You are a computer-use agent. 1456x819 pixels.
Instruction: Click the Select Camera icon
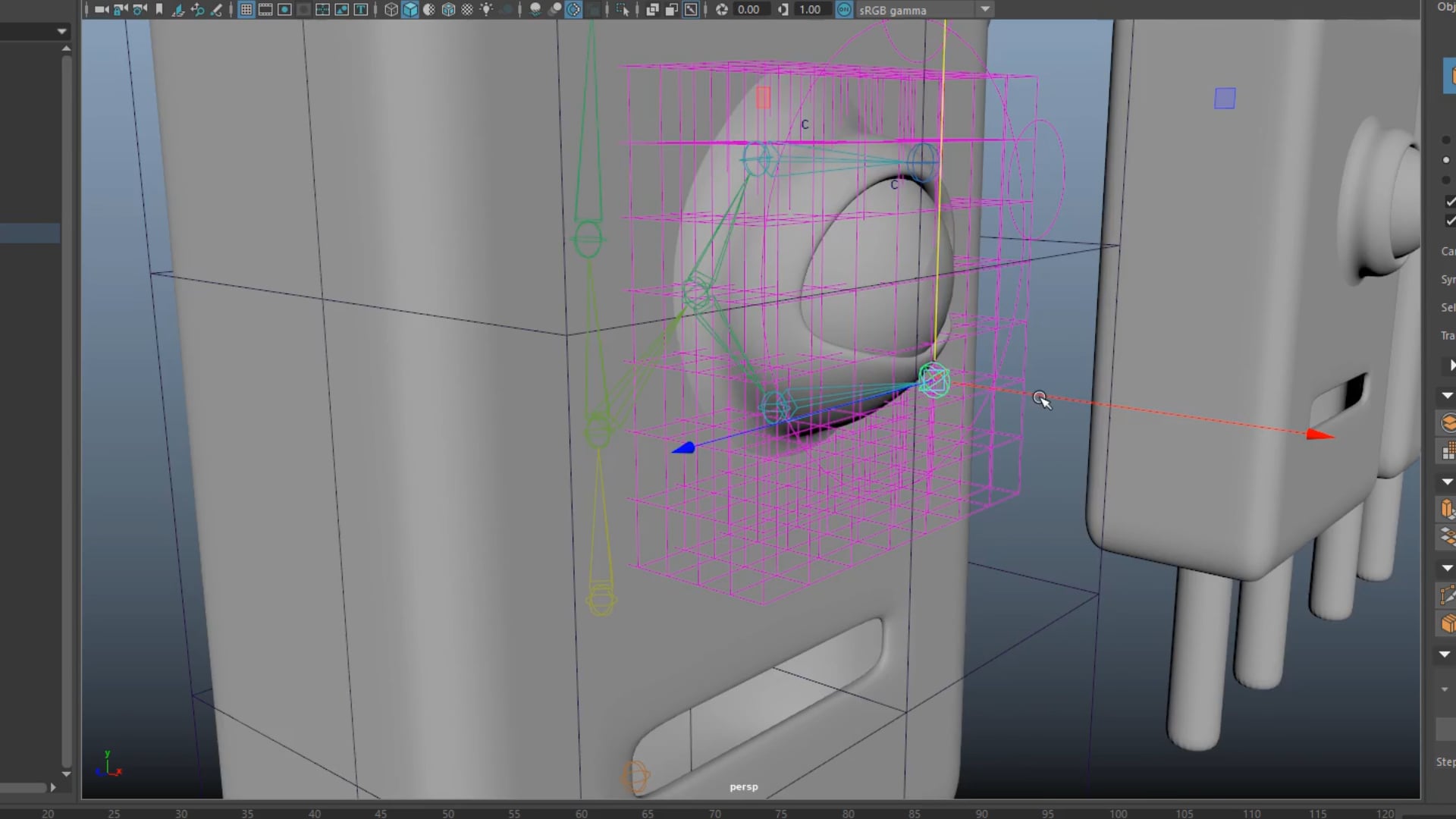(x=101, y=10)
